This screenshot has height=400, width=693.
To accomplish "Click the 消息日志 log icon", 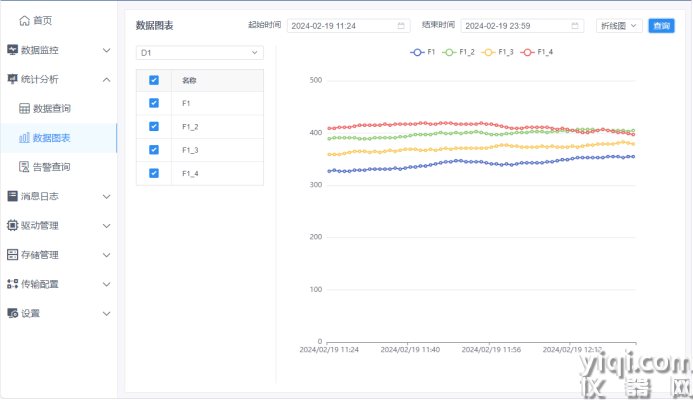I will [x=12, y=196].
